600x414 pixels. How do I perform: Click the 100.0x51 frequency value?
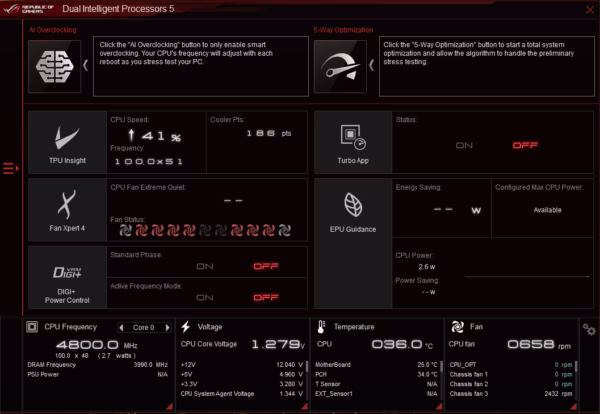point(148,161)
